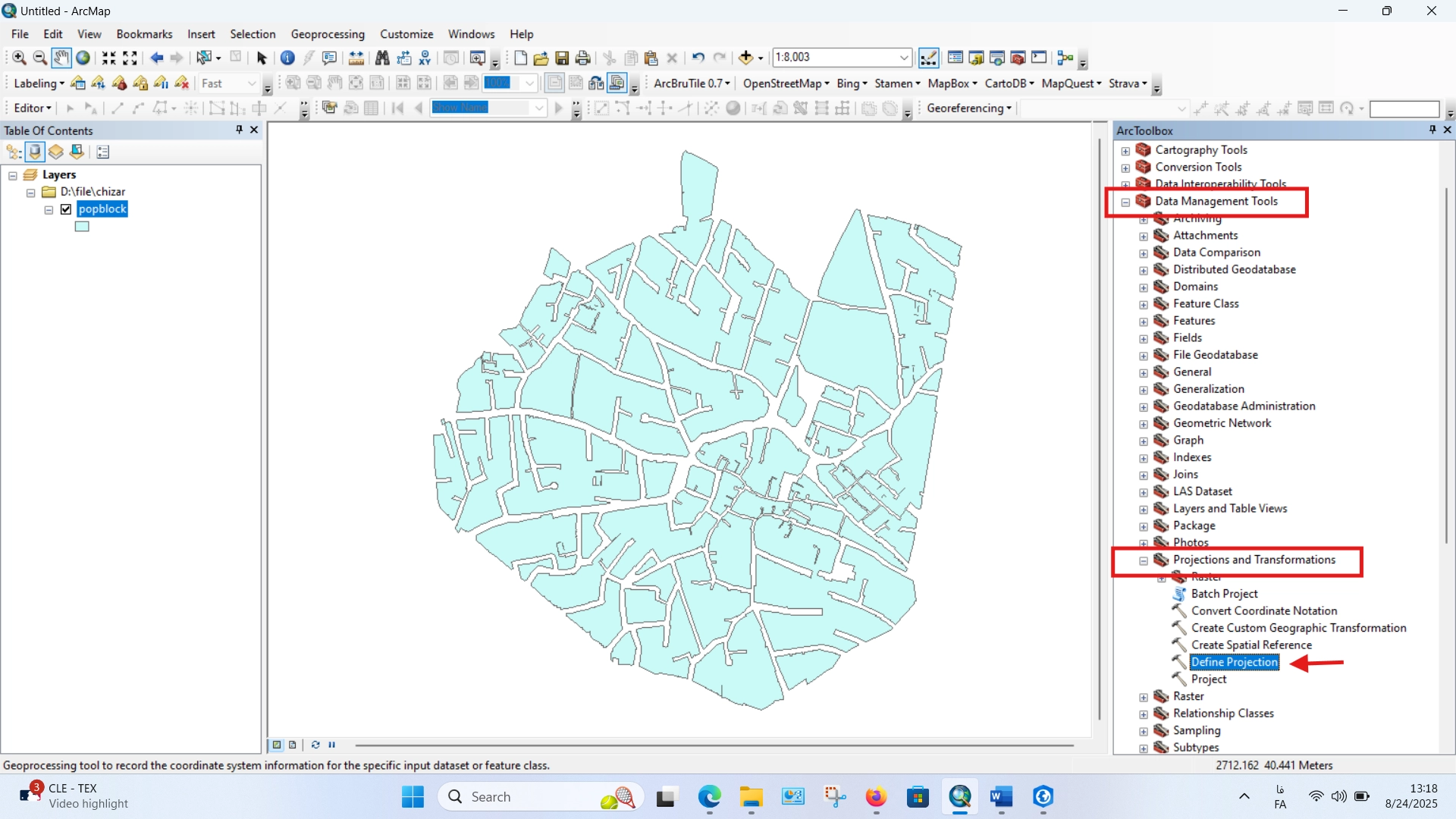Select the Zoom In tool

click(20, 58)
